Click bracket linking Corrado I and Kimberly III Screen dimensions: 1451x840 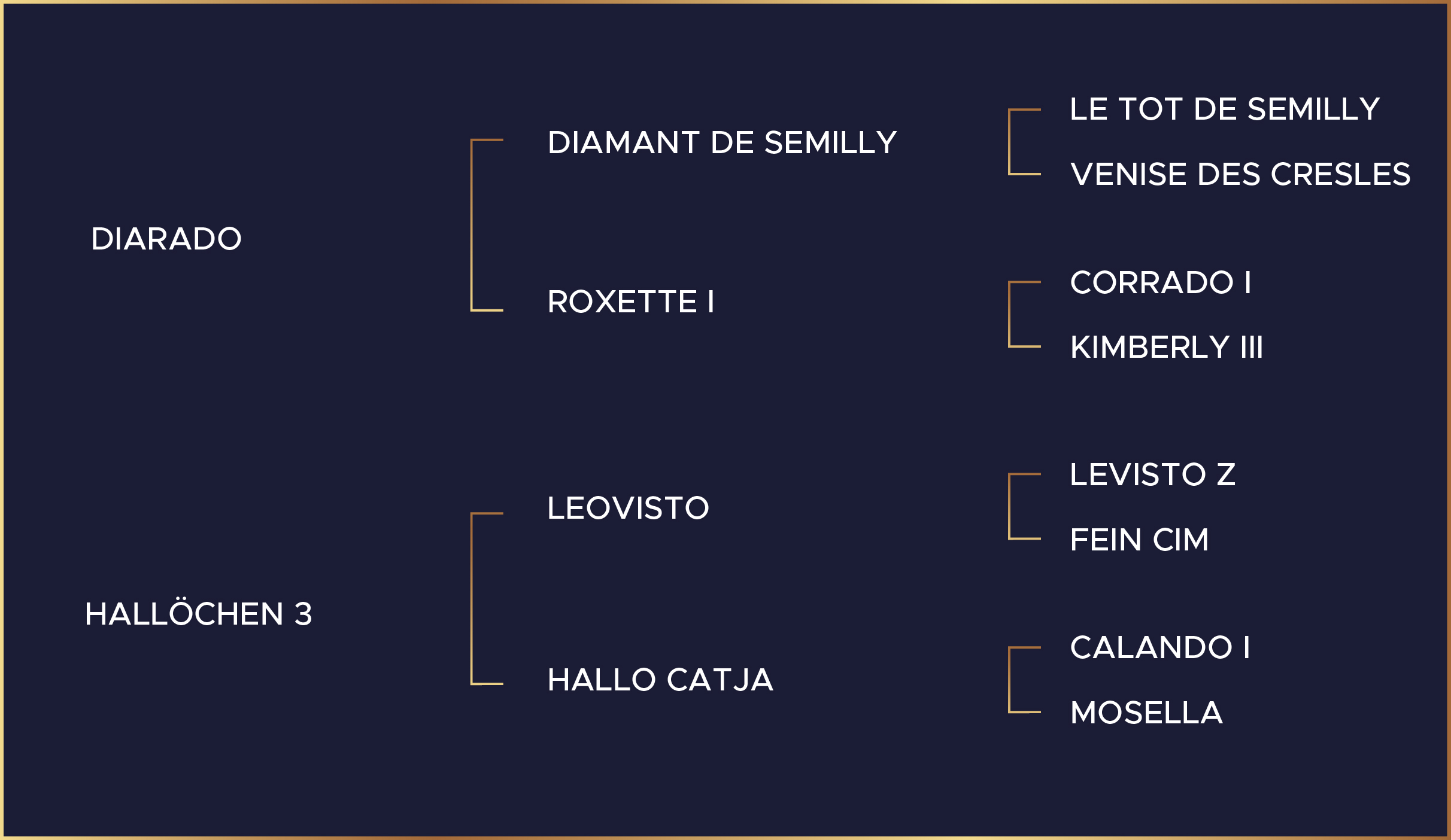(x=1010, y=314)
